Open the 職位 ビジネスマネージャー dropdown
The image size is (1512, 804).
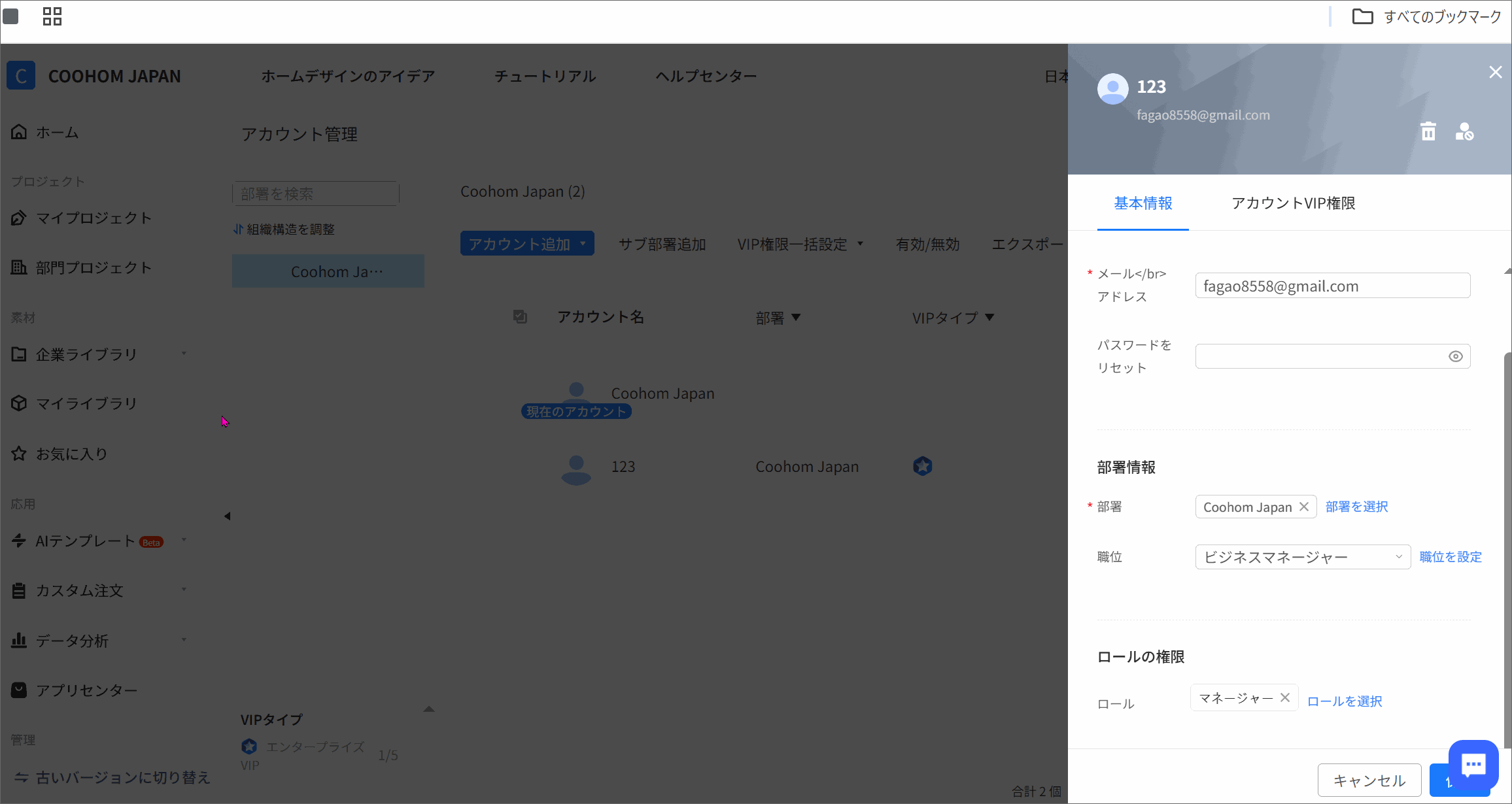1303,557
